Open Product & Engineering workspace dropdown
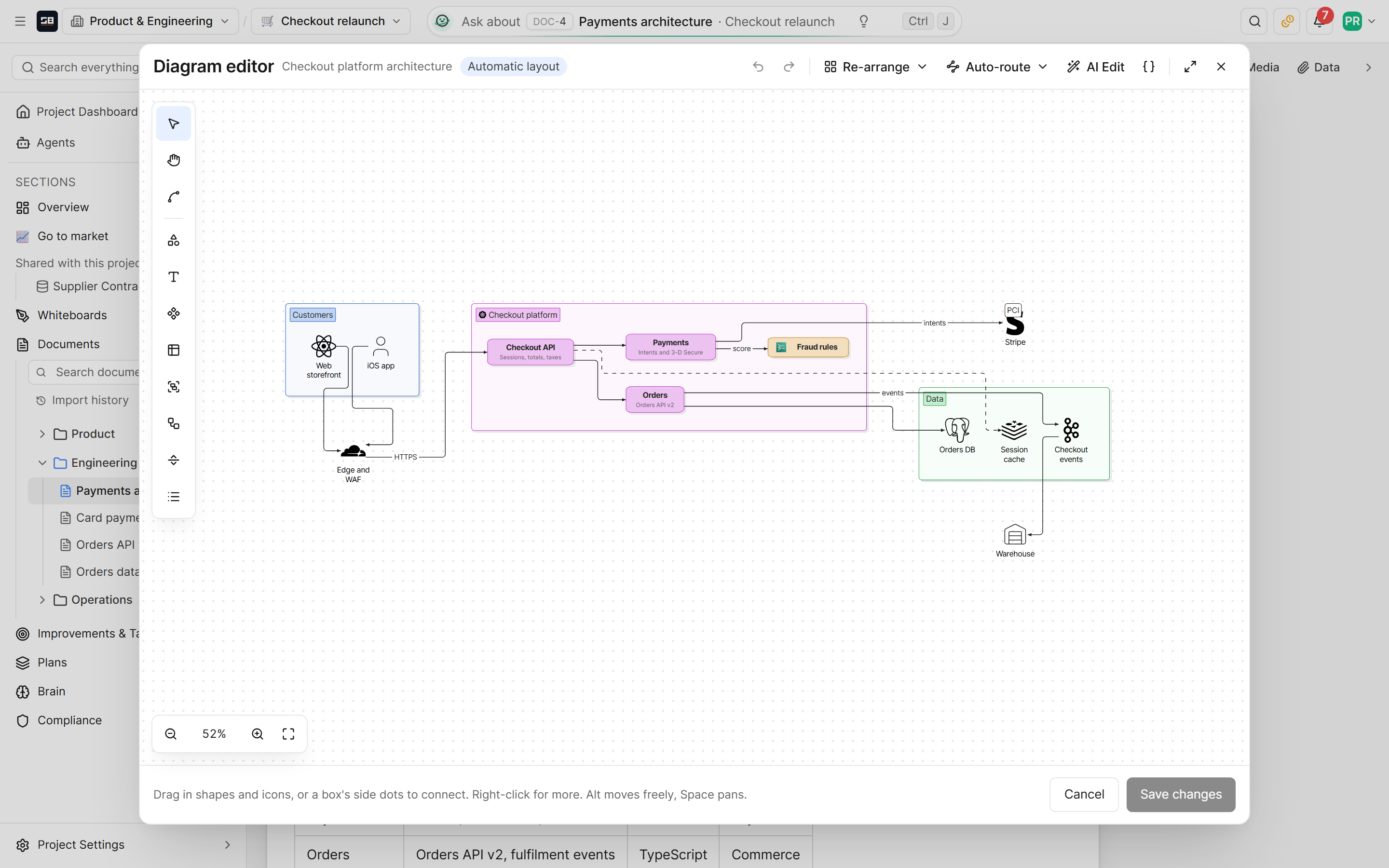 (x=150, y=21)
